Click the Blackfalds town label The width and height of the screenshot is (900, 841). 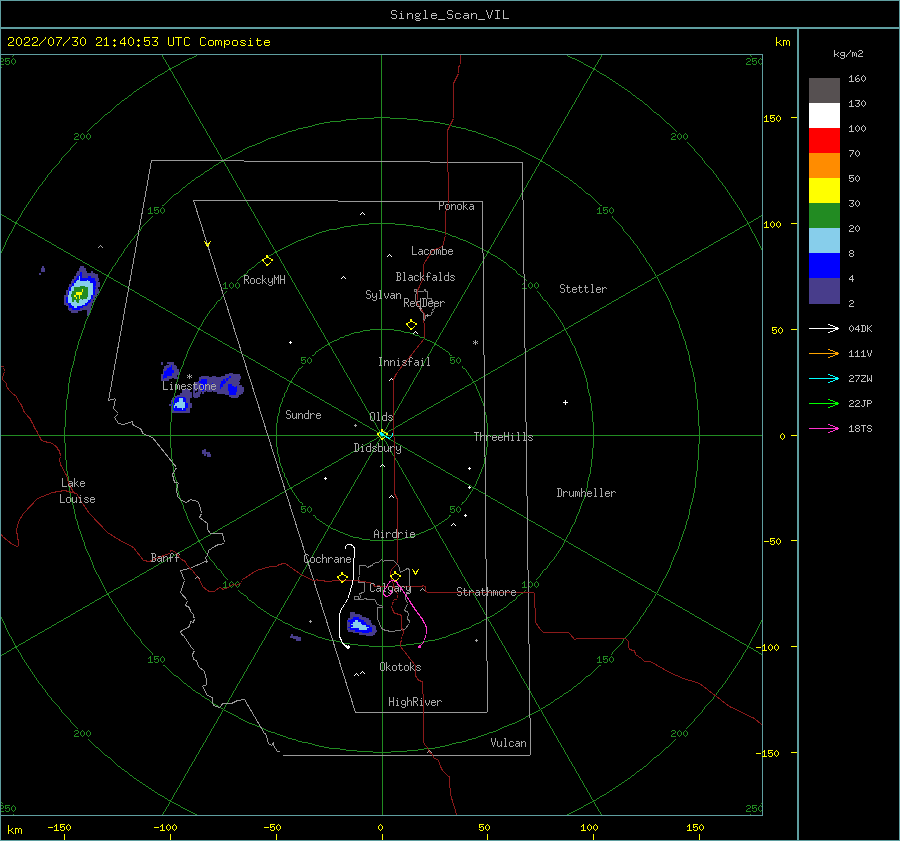(425, 277)
